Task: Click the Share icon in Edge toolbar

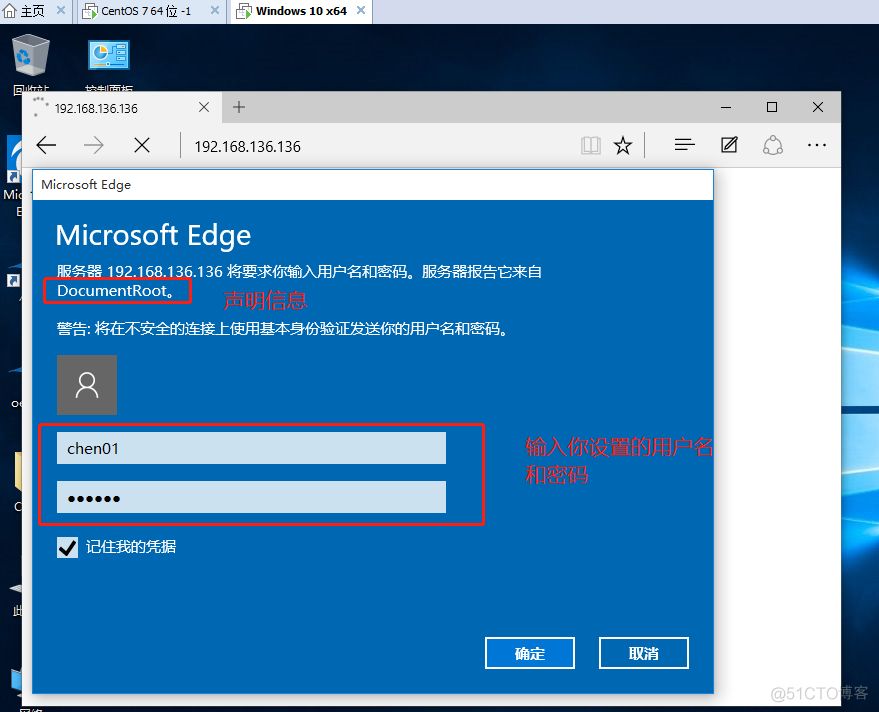Action: click(772, 145)
